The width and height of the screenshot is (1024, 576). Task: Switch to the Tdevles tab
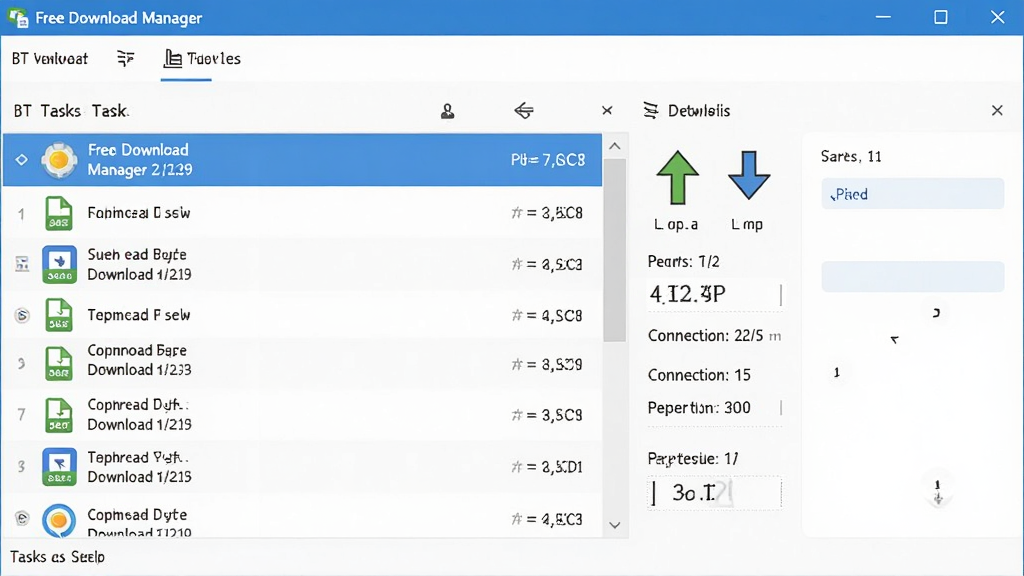(202, 59)
